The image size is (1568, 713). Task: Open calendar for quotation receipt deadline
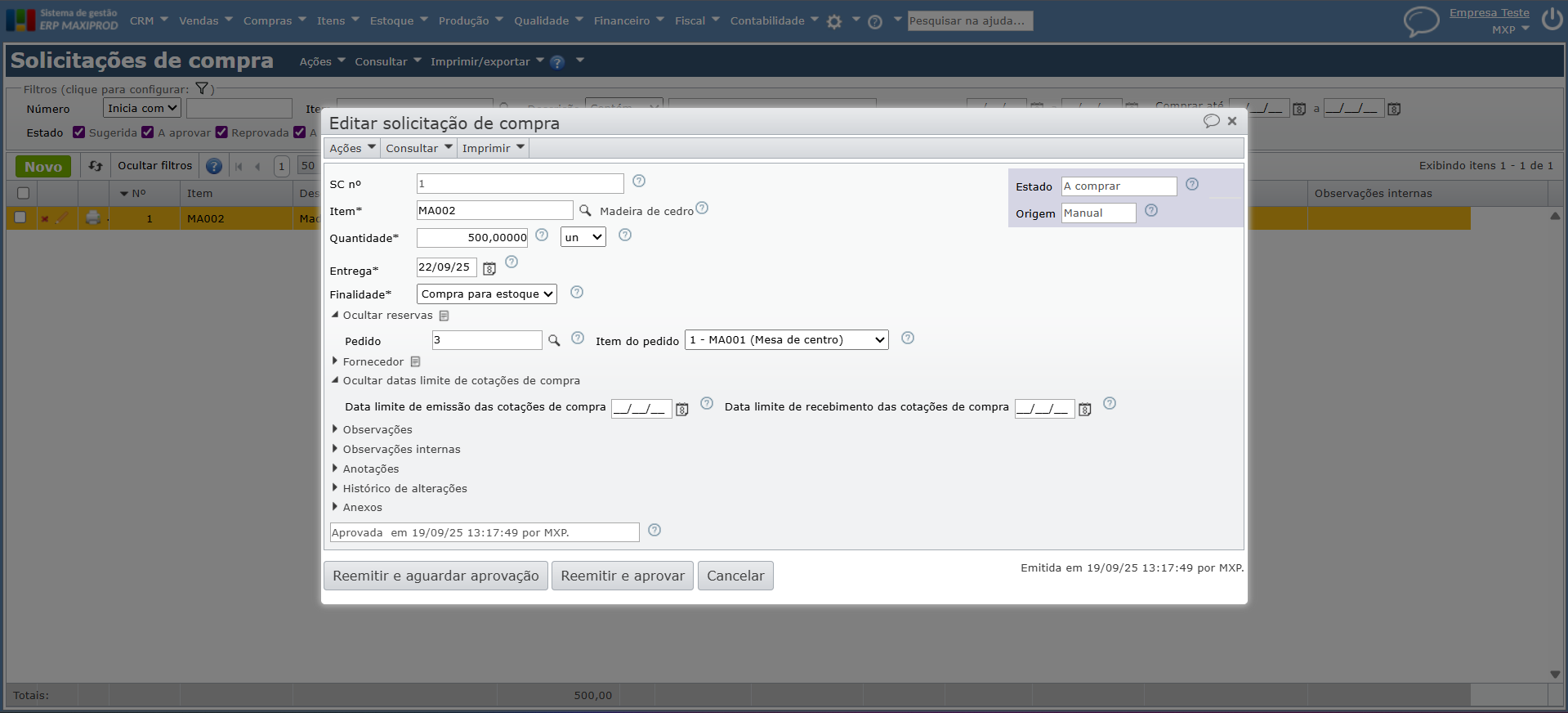(x=1085, y=409)
